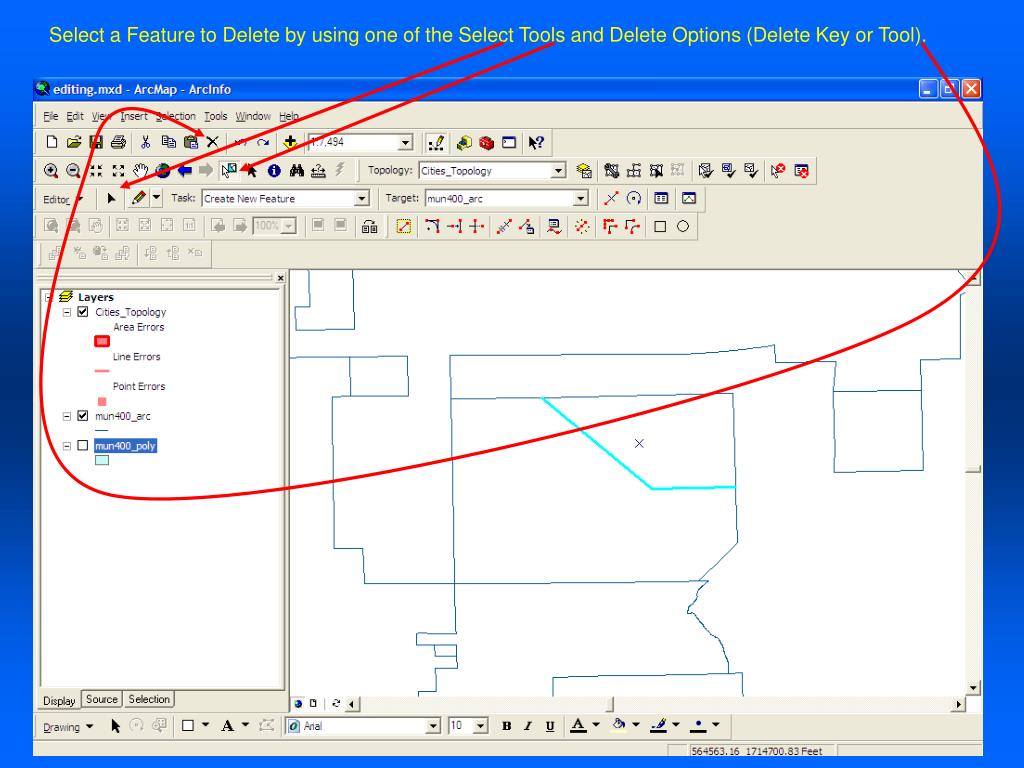Open the Drawing menu button
The image size is (1024, 768).
68,727
